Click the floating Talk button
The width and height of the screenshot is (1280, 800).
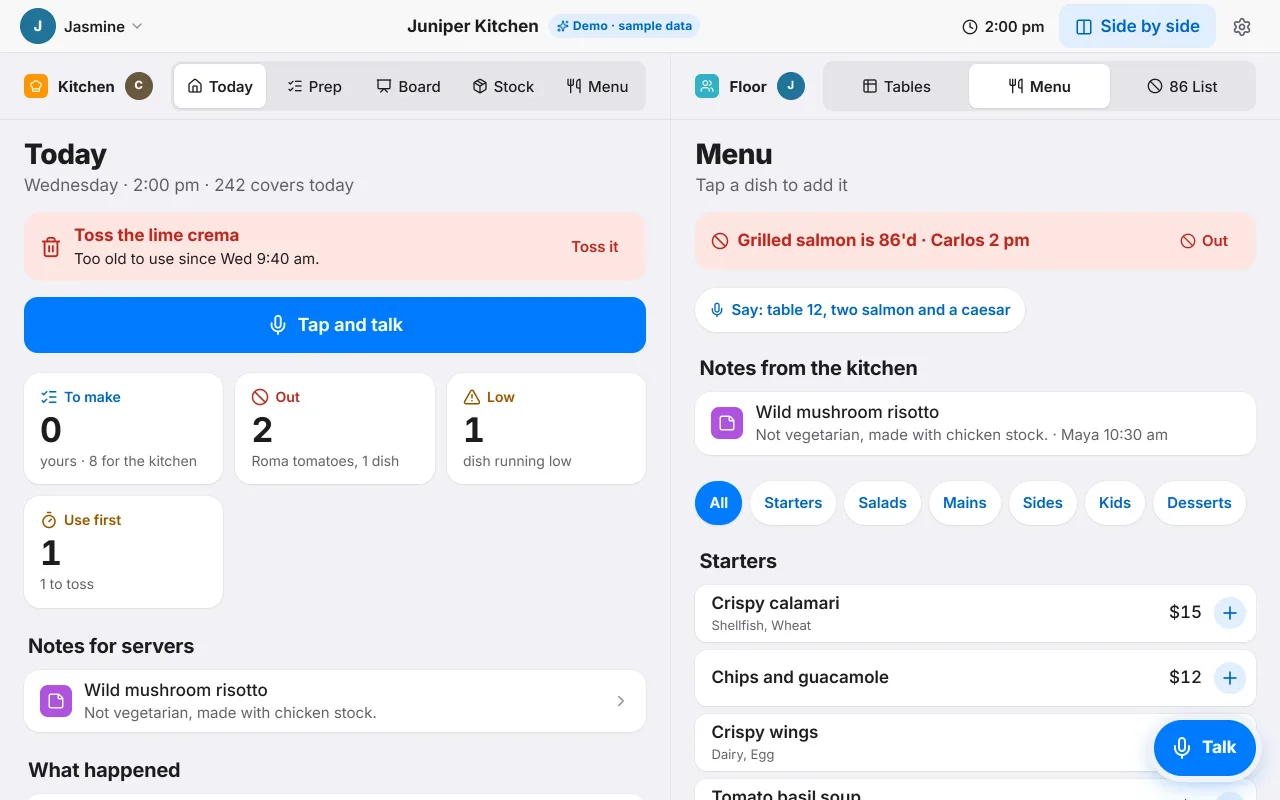[x=1204, y=747]
